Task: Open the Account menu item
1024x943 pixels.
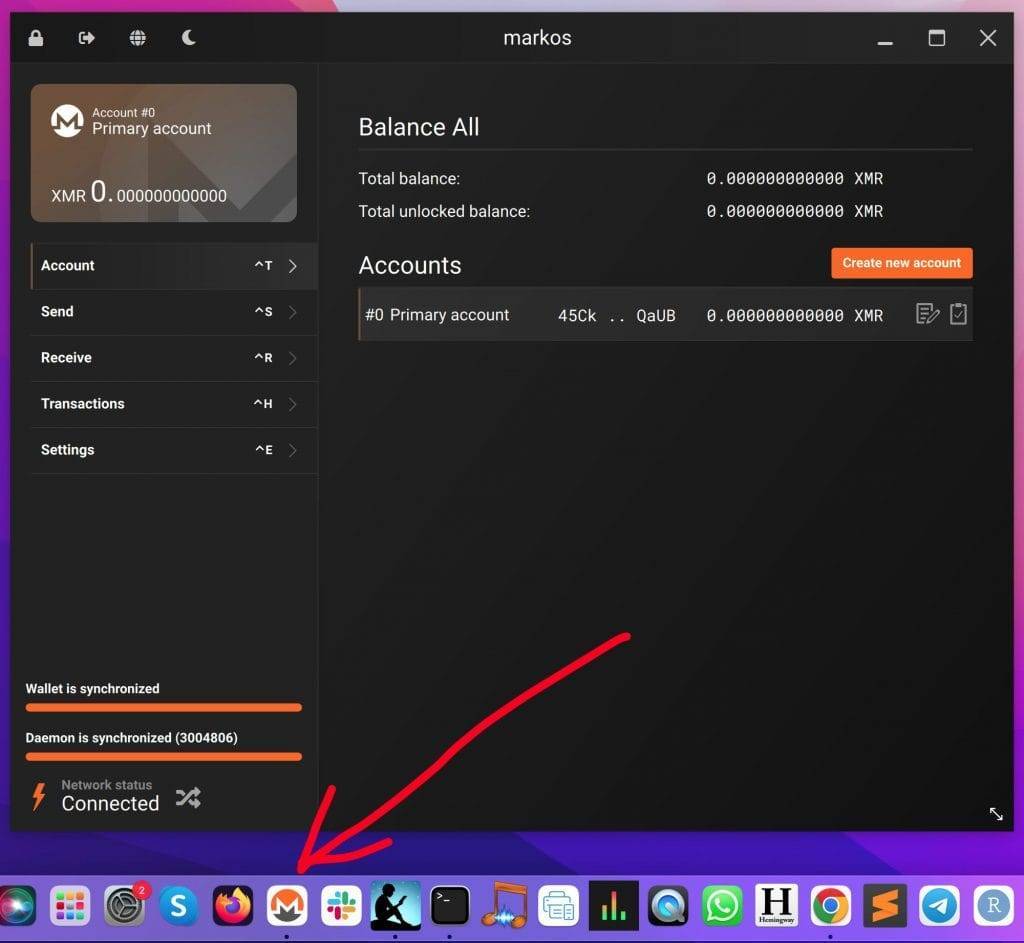Action: (174, 266)
